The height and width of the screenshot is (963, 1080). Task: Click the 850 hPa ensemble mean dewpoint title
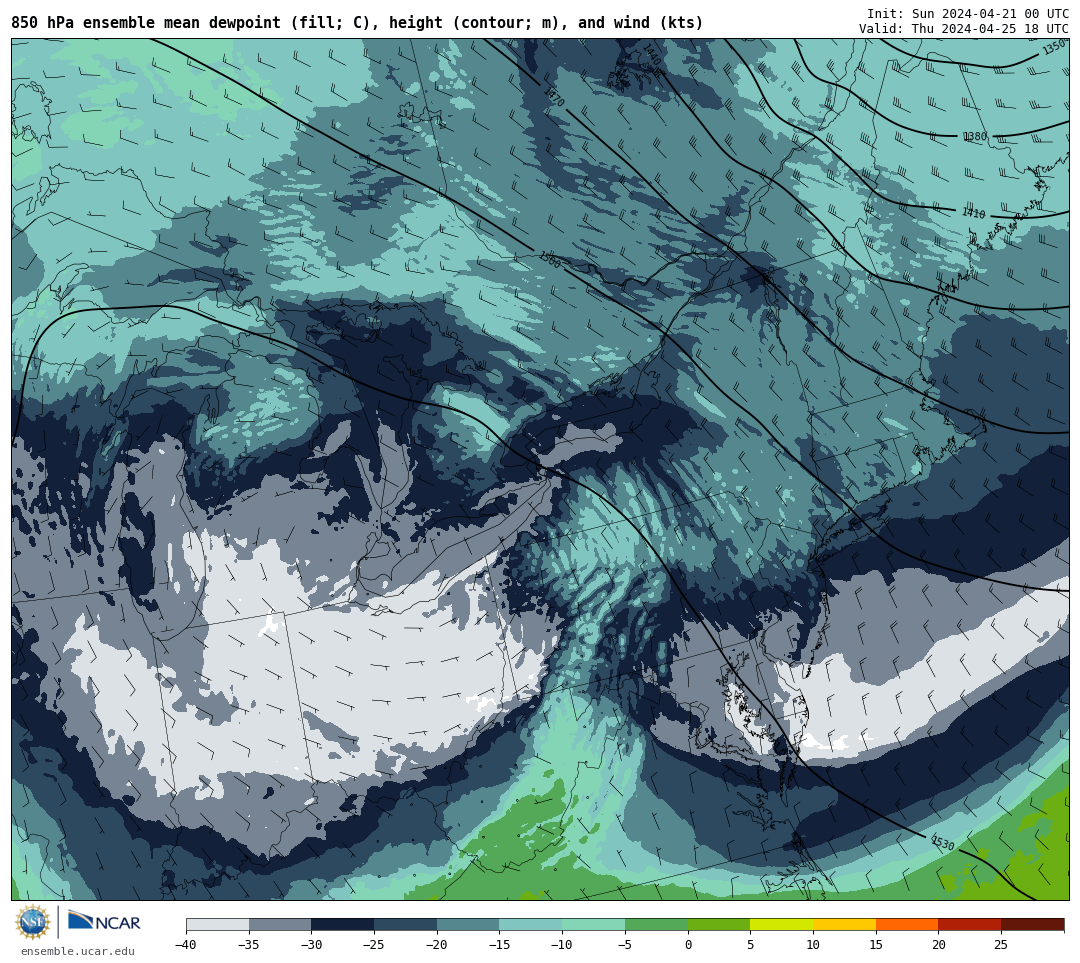click(357, 23)
